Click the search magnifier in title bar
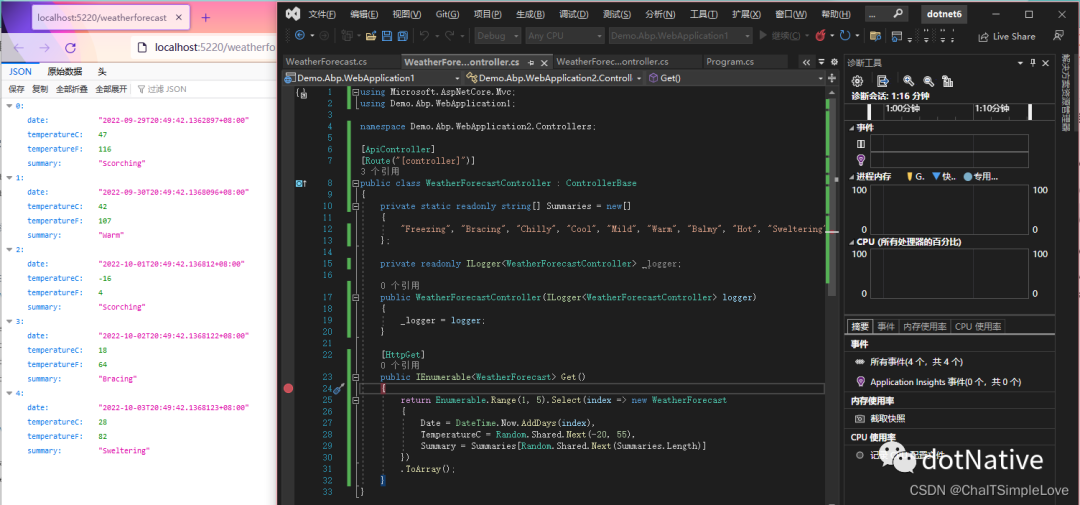Screen dimensions: 1080x505 click(897, 14)
